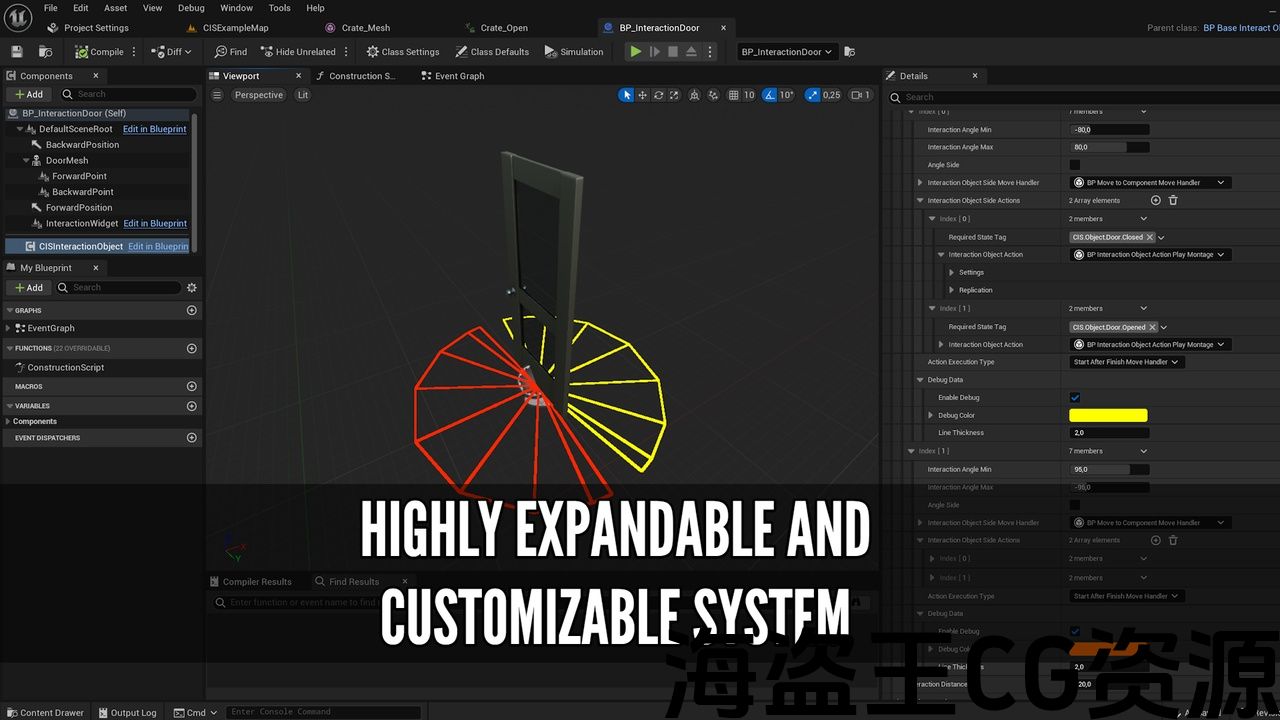Viewport: 1280px width, 720px height.
Task: Toggle the Angle Side checkbox
Action: [x=1075, y=165]
